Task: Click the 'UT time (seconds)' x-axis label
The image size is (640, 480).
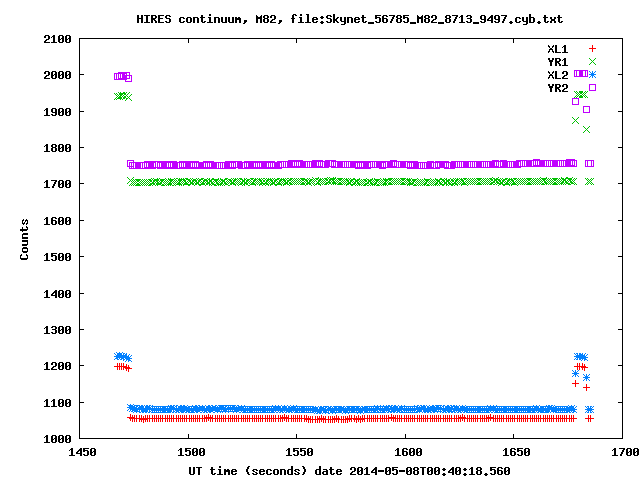Action: tap(349, 471)
